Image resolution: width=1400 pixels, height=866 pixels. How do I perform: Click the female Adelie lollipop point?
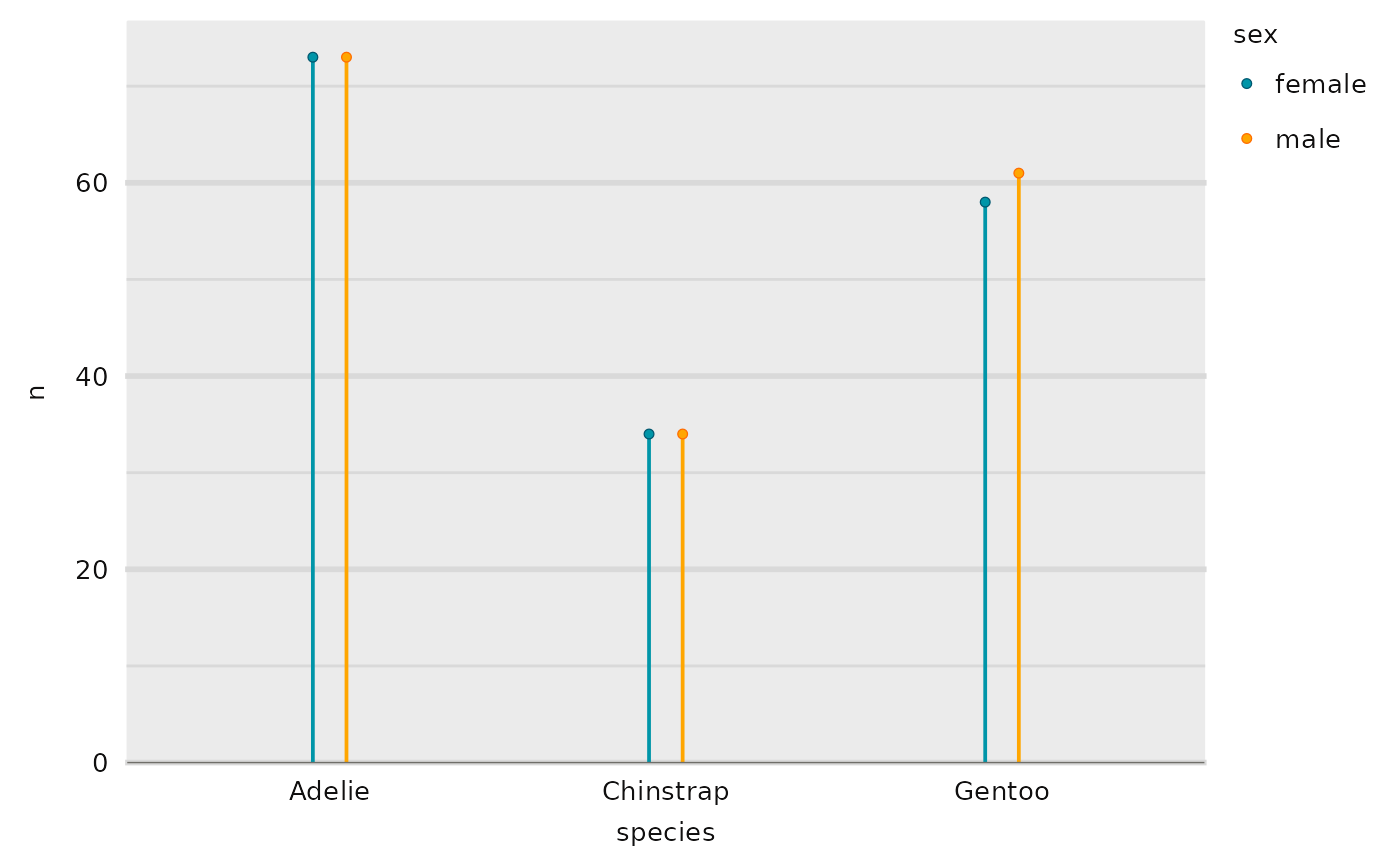313,57
